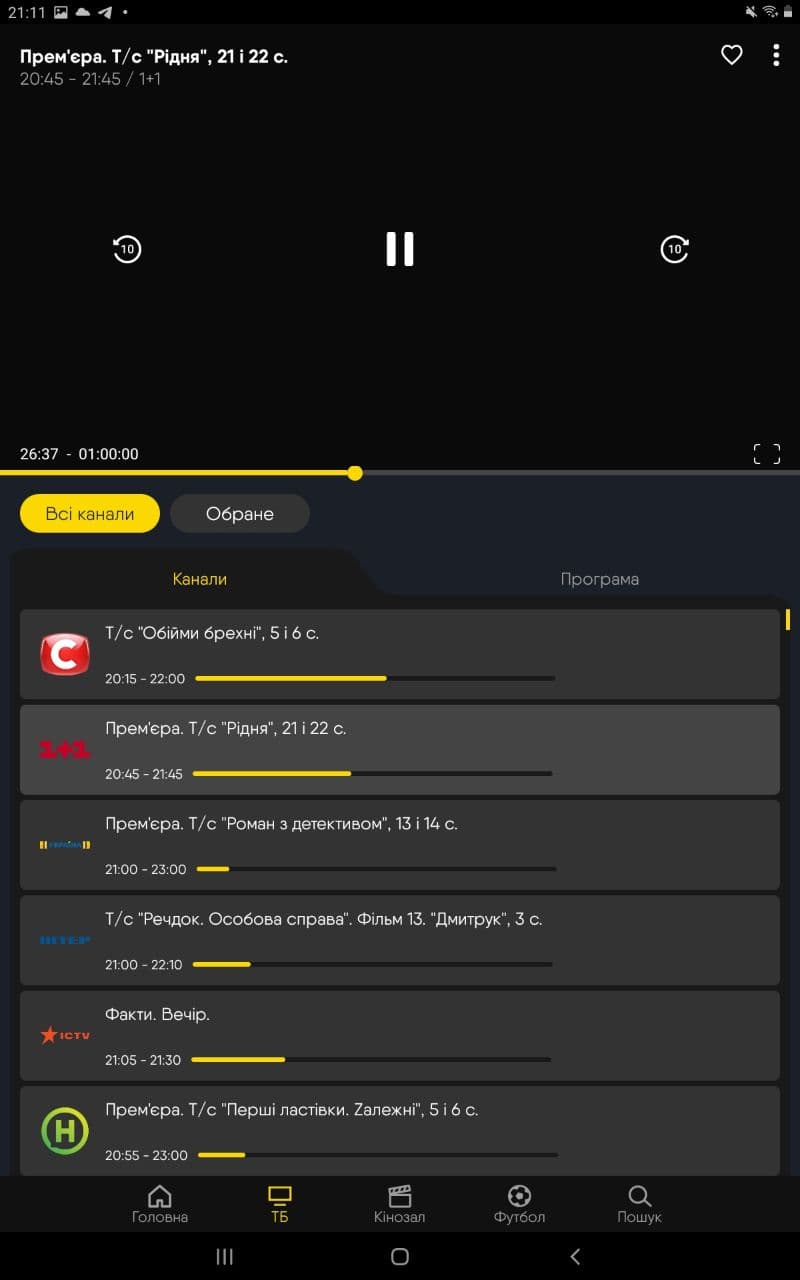Select the СТБ channel with Обійми брехні
This screenshot has width=800, height=1280.
coord(400,654)
